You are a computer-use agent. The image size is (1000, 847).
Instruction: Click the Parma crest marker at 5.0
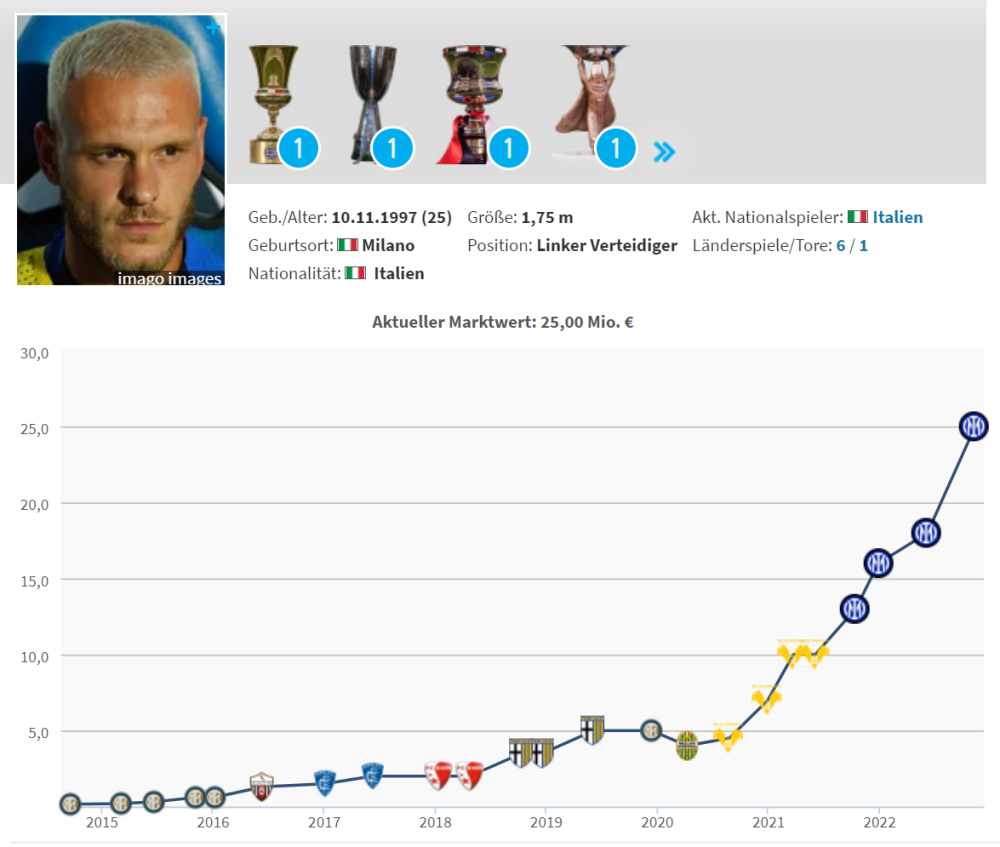pyautogui.click(x=592, y=730)
